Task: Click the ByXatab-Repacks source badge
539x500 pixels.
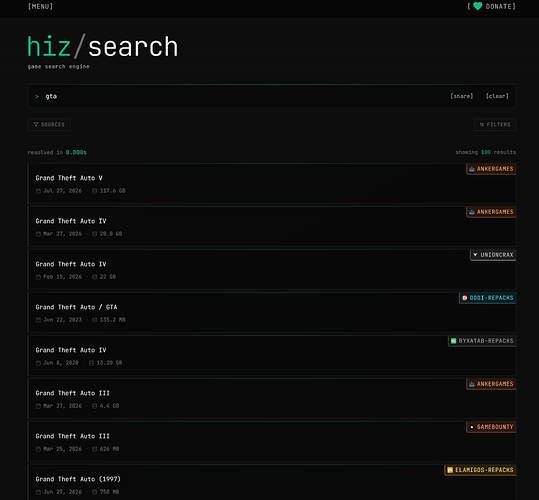Action: click(482, 341)
